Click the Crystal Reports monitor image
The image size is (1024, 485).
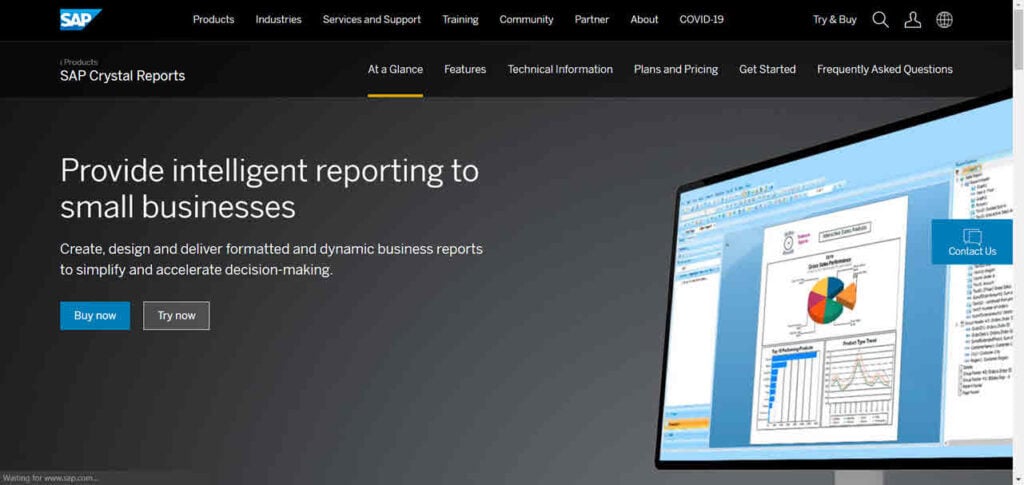[834, 287]
